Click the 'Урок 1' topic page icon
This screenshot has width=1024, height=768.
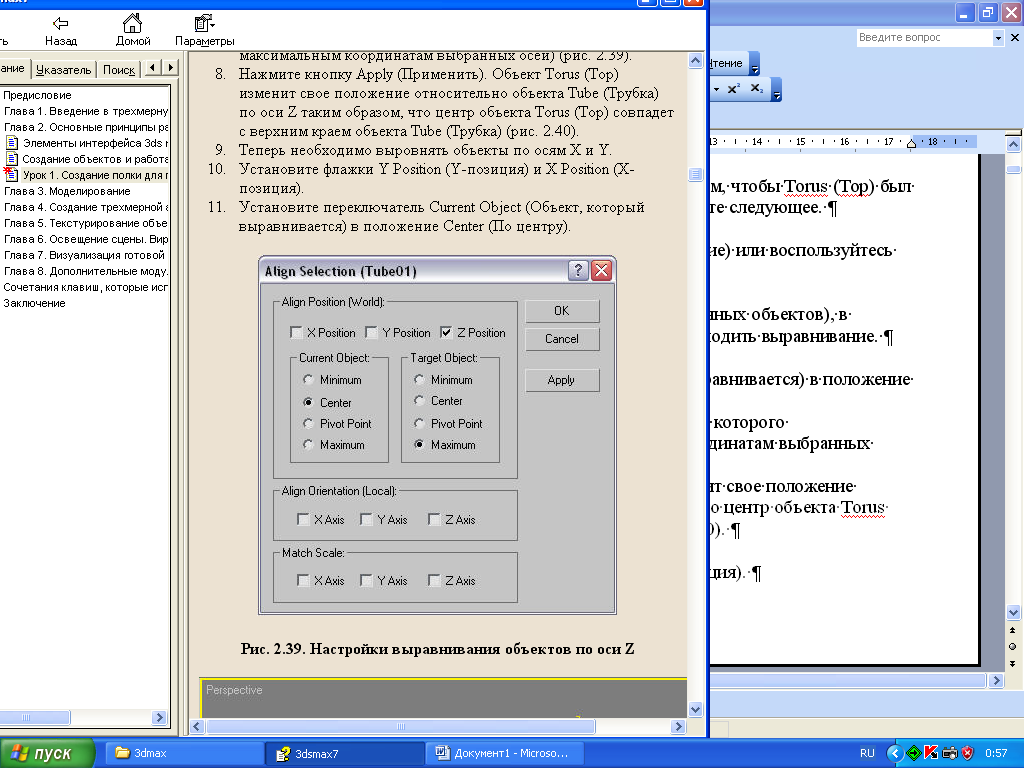(10, 174)
